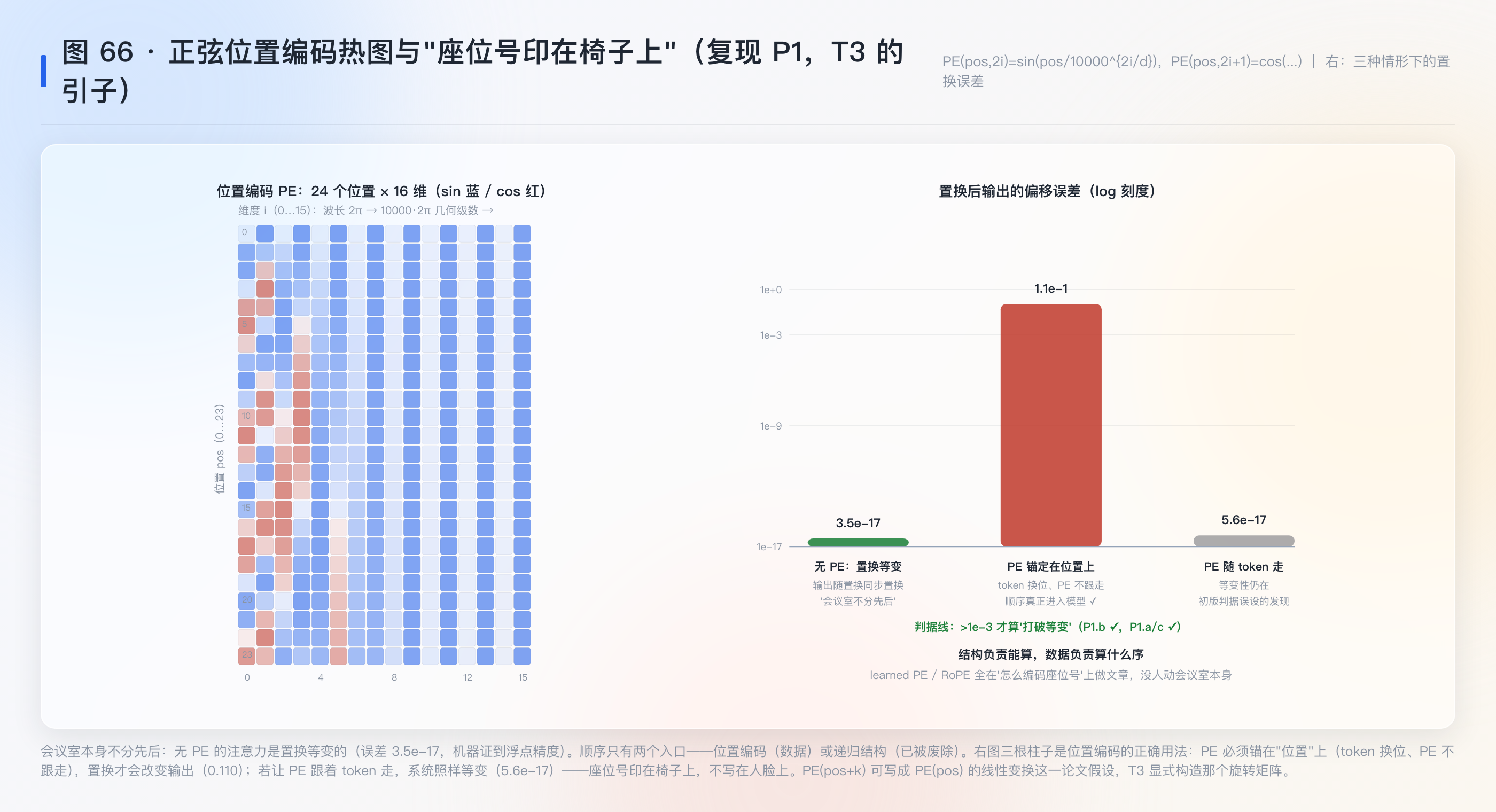The height and width of the screenshot is (812, 1496).
Task: Click the heatmap x-axis tick '12'
Action: (467, 677)
